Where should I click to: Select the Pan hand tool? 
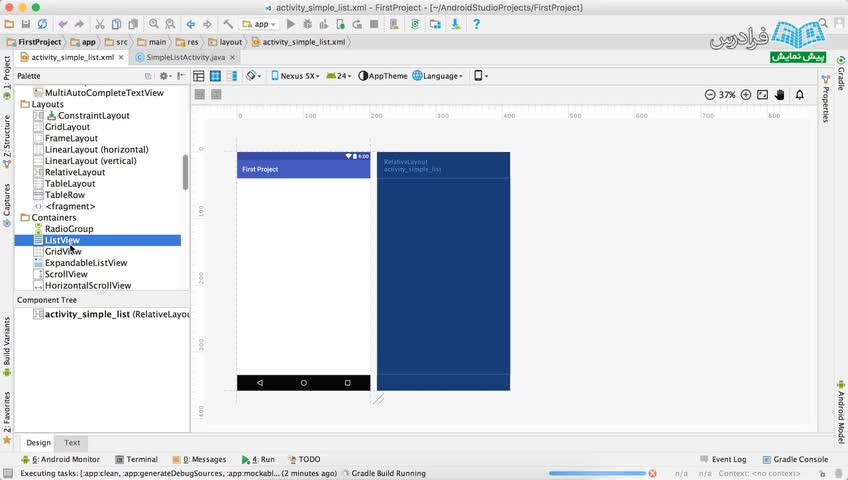coord(780,94)
